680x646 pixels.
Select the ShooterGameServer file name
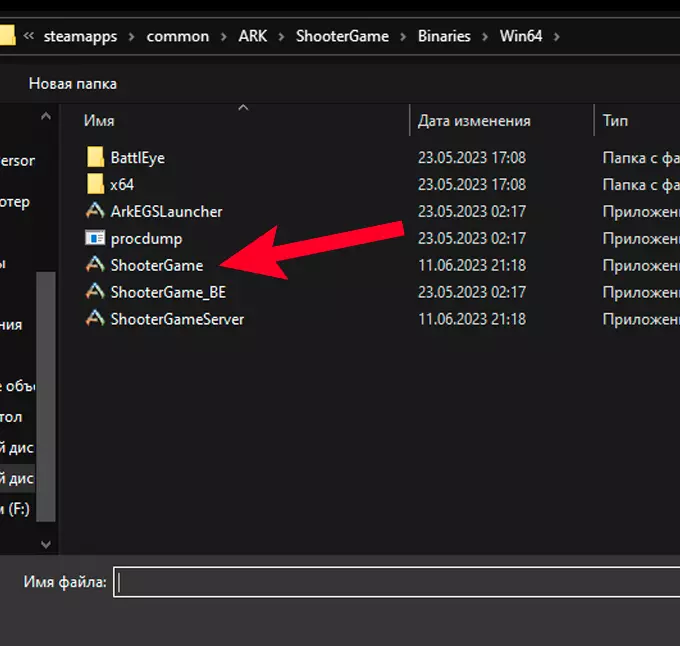pyautogui.click(x=177, y=319)
